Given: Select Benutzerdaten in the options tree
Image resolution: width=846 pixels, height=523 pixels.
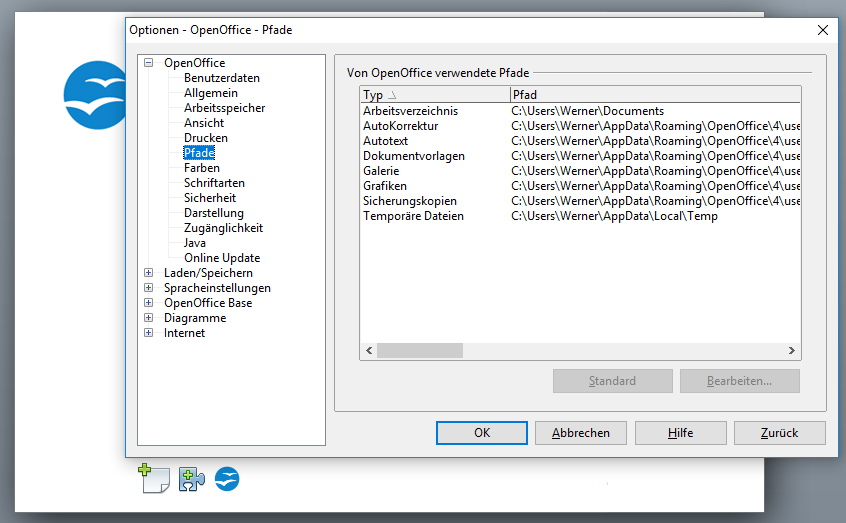Looking at the screenshot, I should click(x=221, y=78).
